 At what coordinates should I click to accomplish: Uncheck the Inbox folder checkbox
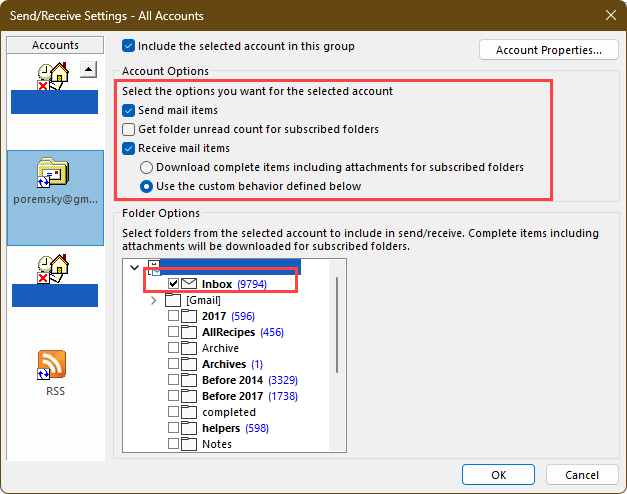(x=173, y=284)
